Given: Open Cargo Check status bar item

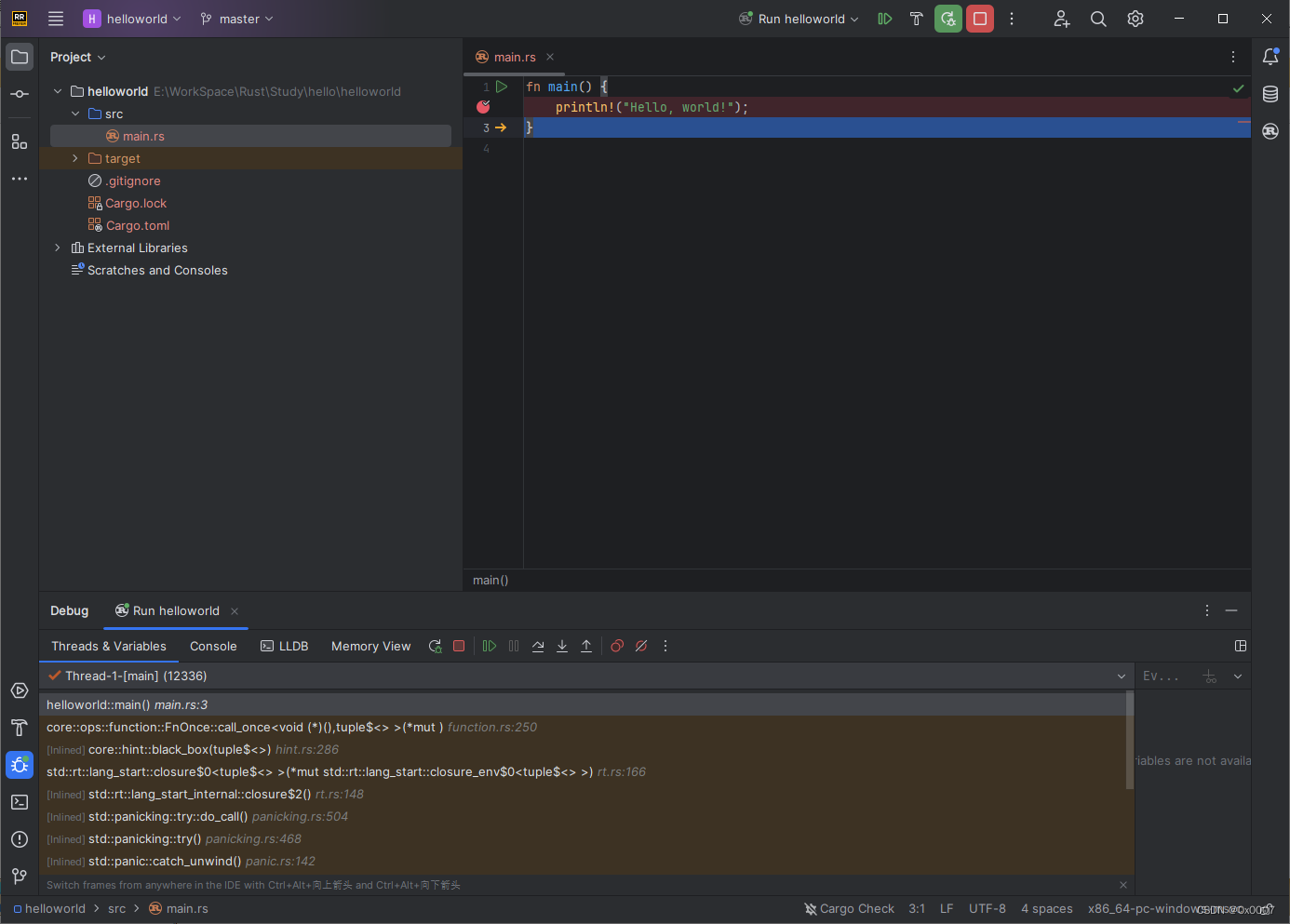Looking at the screenshot, I should pos(849,908).
